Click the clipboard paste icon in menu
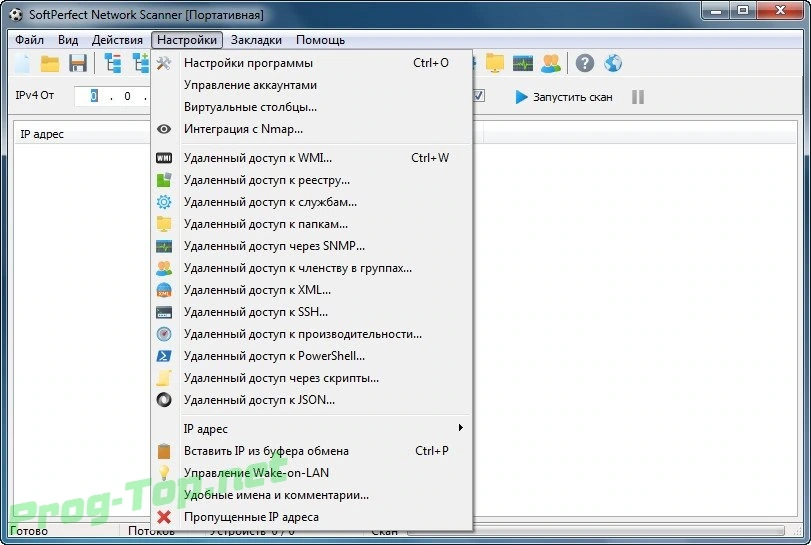811x545 pixels. [164, 451]
